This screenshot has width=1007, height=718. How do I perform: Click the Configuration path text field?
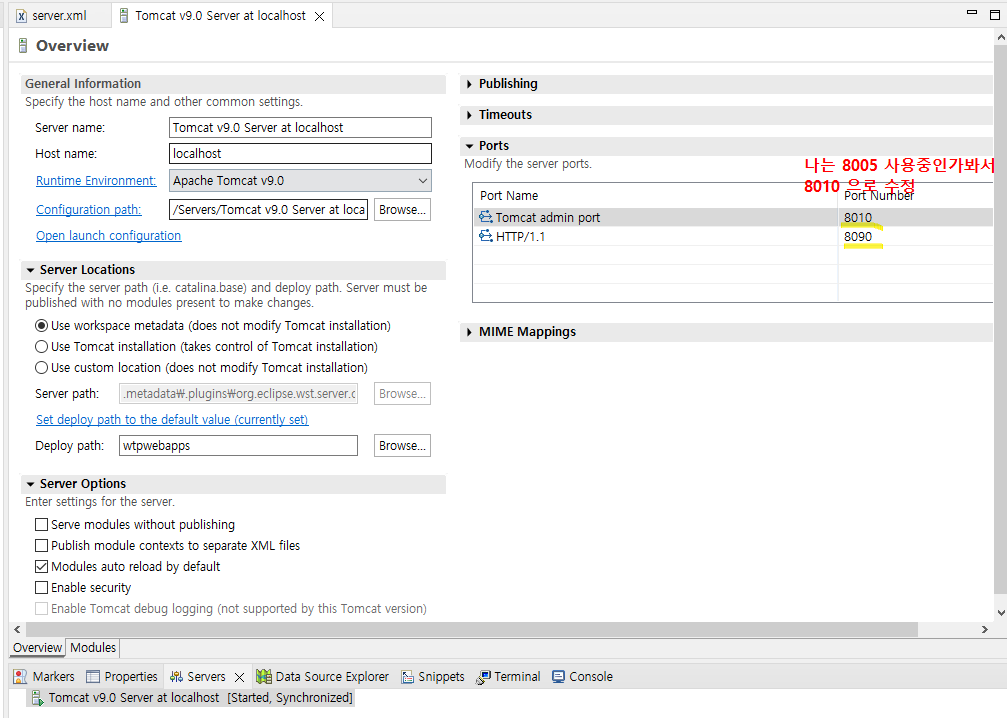tap(268, 209)
